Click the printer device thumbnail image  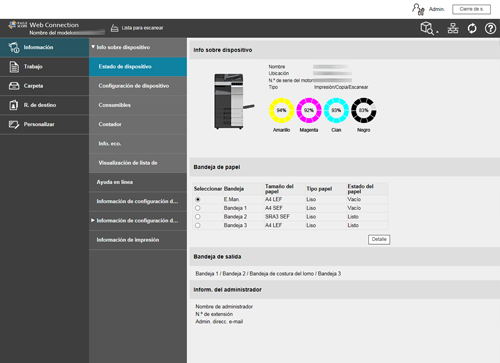pyautogui.click(x=233, y=101)
